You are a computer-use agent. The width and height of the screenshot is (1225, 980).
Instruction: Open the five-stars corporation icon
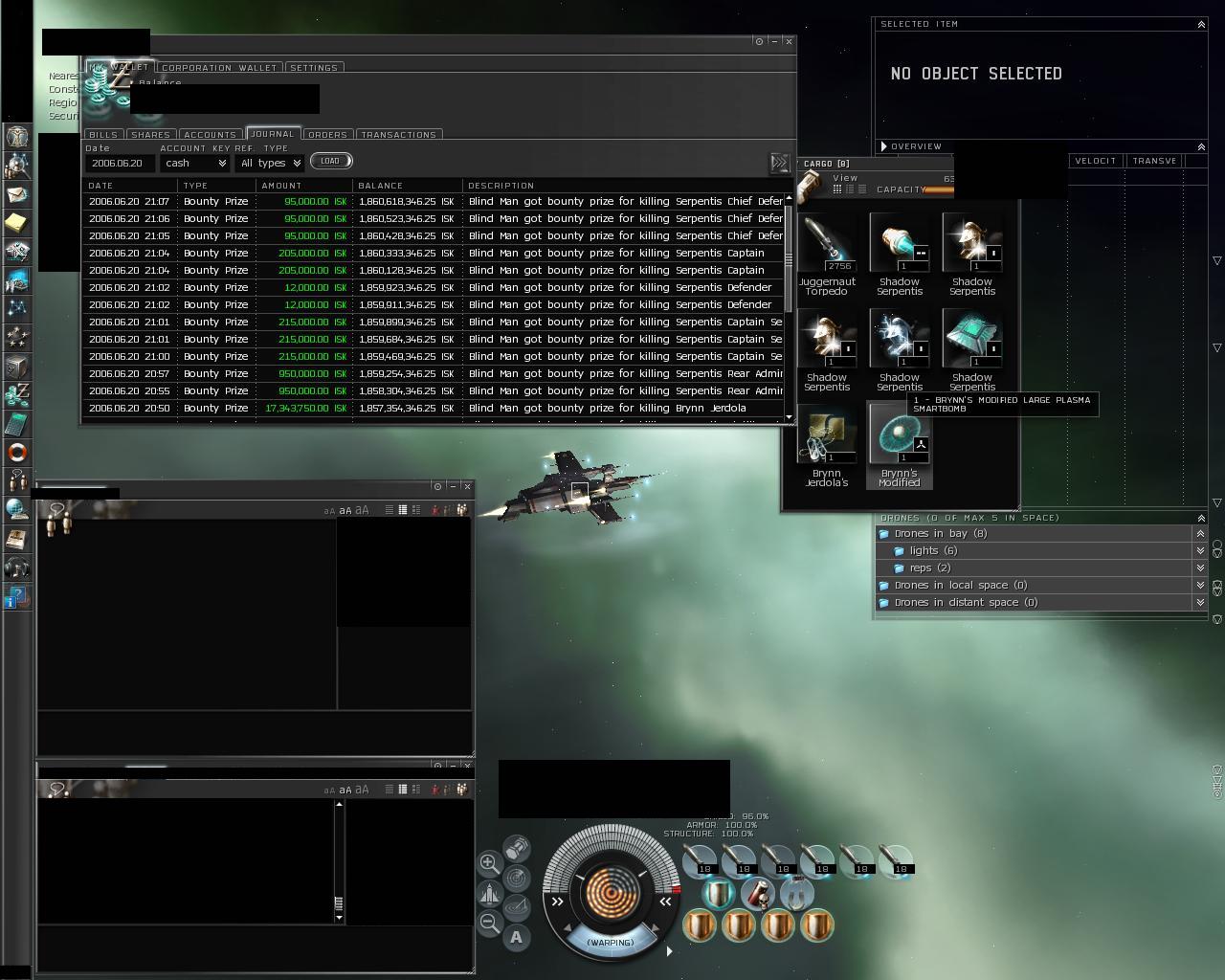[x=17, y=338]
